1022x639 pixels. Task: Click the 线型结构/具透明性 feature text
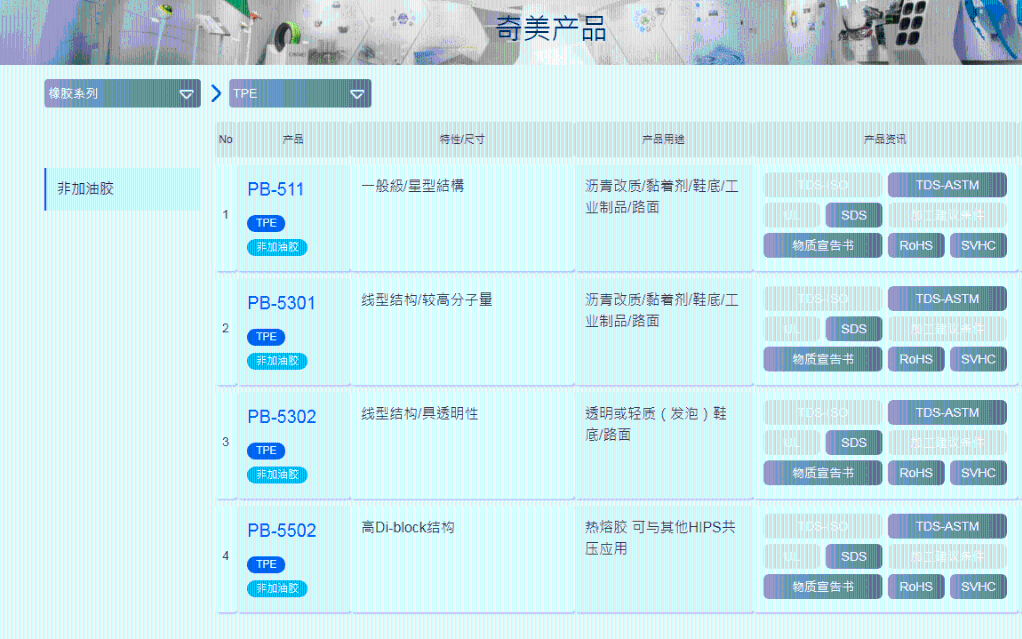pyautogui.click(x=420, y=414)
